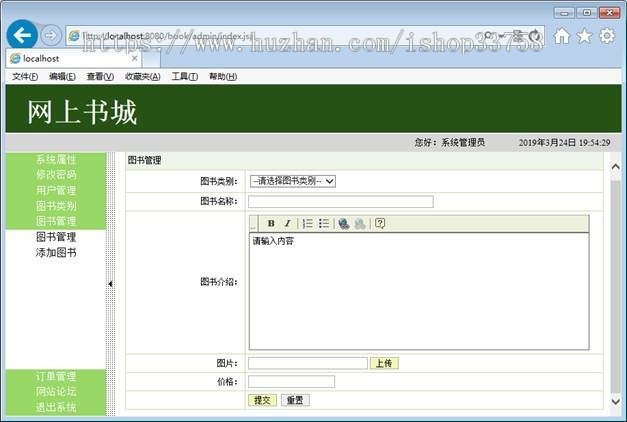Click the 价格 input field
Image resolution: width=627 pixels, height=422 pixels.
pyautogui.click(x=292, y=382)
